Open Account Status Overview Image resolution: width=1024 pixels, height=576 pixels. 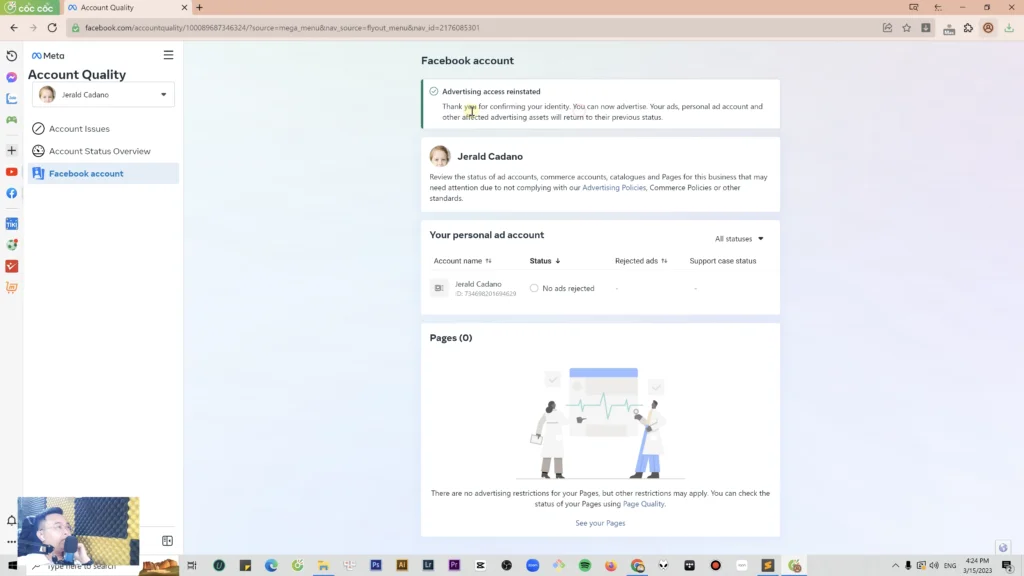99,151
